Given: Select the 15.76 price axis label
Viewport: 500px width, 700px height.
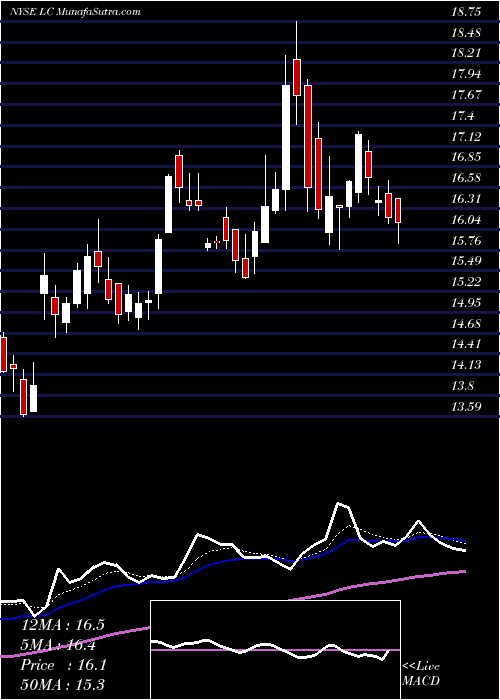Looking at the screenshot, I should (466, 240).
